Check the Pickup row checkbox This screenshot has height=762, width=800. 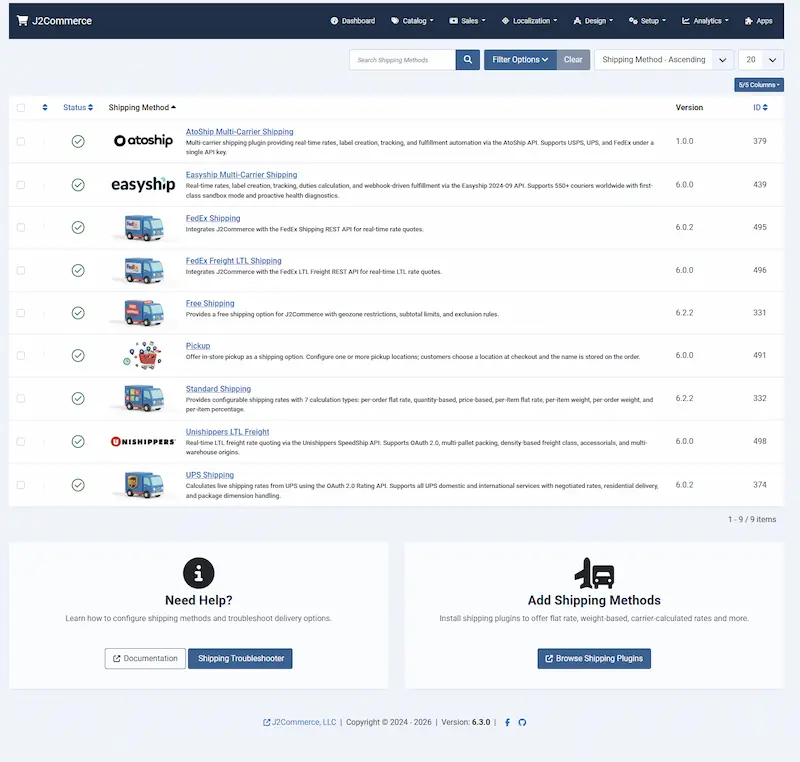(21, 355)
